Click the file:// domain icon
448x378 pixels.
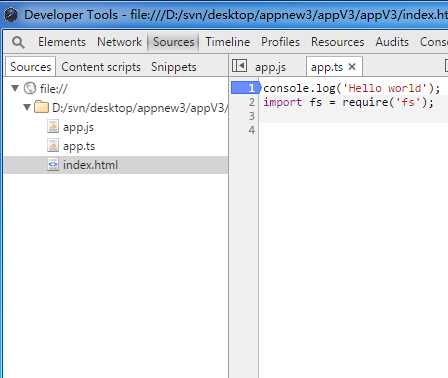(x=30, y=88)
